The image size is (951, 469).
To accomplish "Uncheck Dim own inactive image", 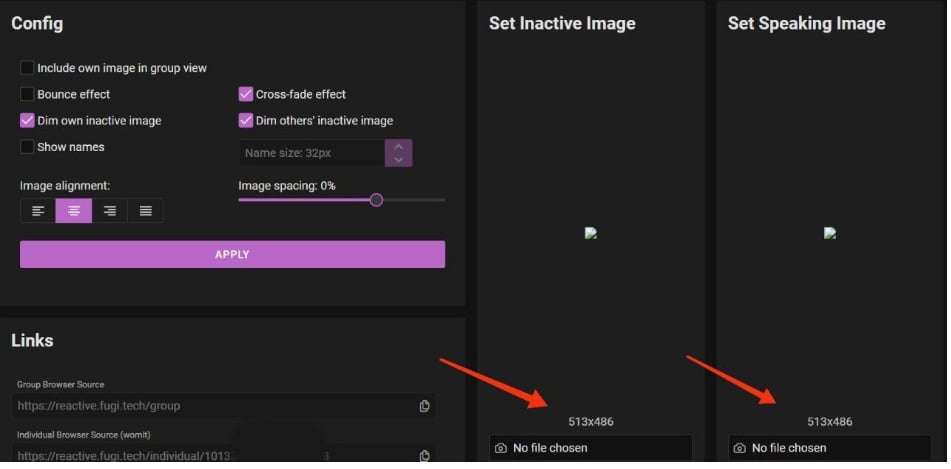I will (27, 120).
